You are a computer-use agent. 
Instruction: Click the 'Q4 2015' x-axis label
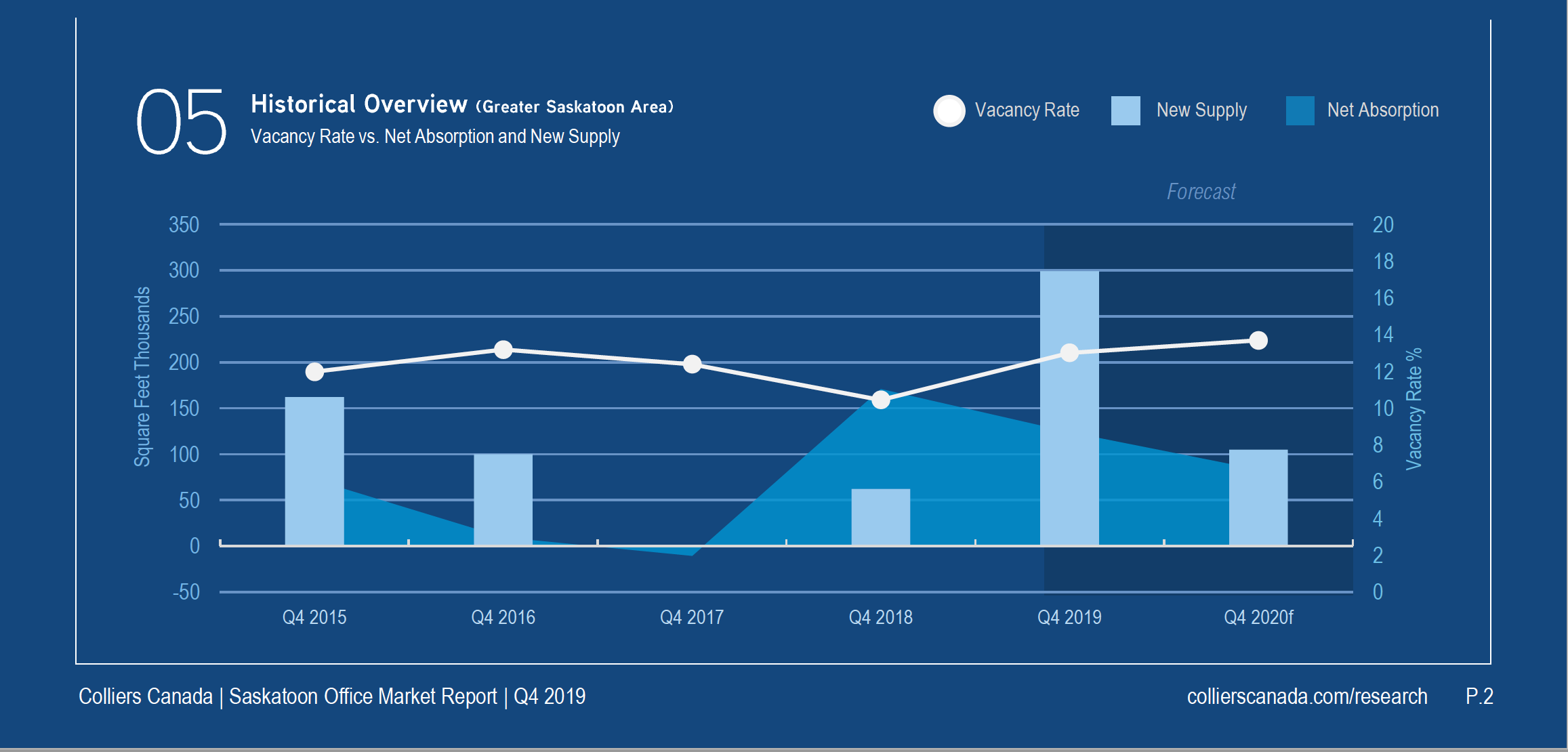point(314,617)
